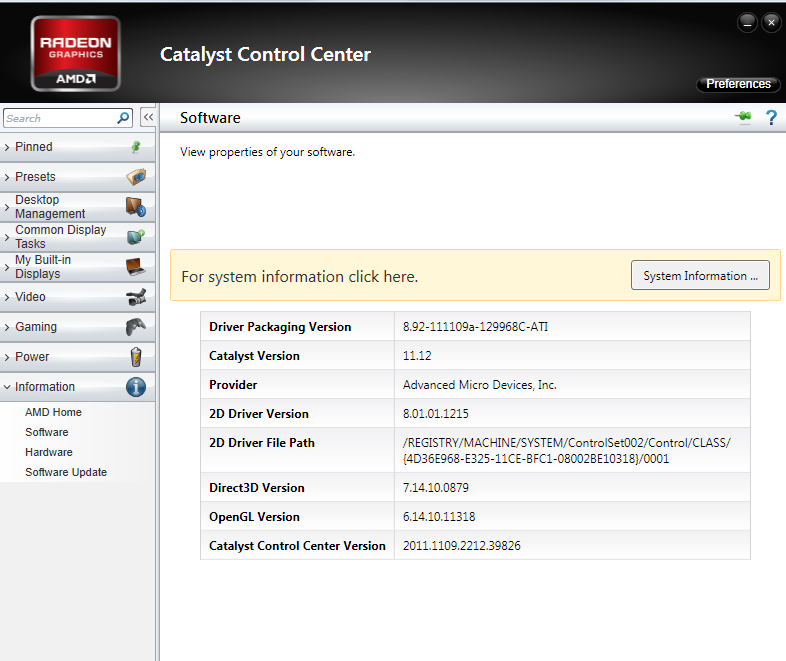Click the Presets icon
Image resolution: width=786 pixels, height=661 pixels.
(136, 176)
